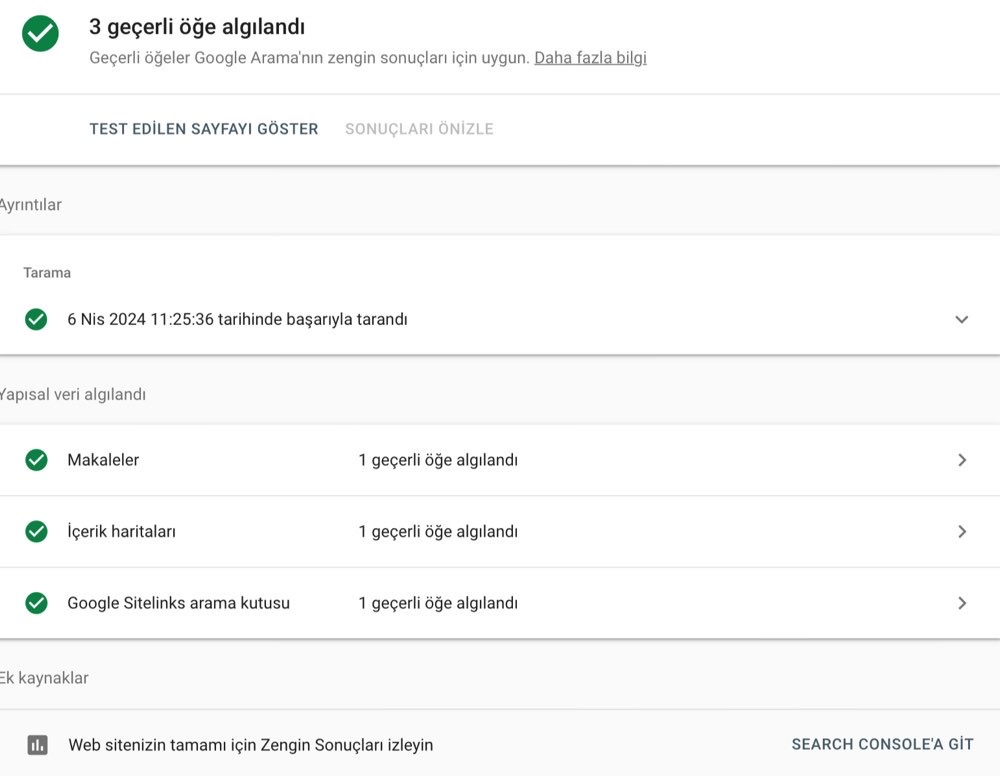Expand İçerik haritaları using its chevron
This screenshot has width=1000, height=776.
click(x=962, y=532)
